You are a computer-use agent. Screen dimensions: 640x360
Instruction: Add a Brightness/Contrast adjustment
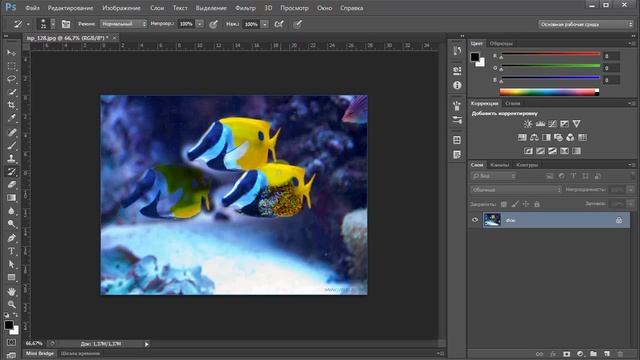pos(528,124)
